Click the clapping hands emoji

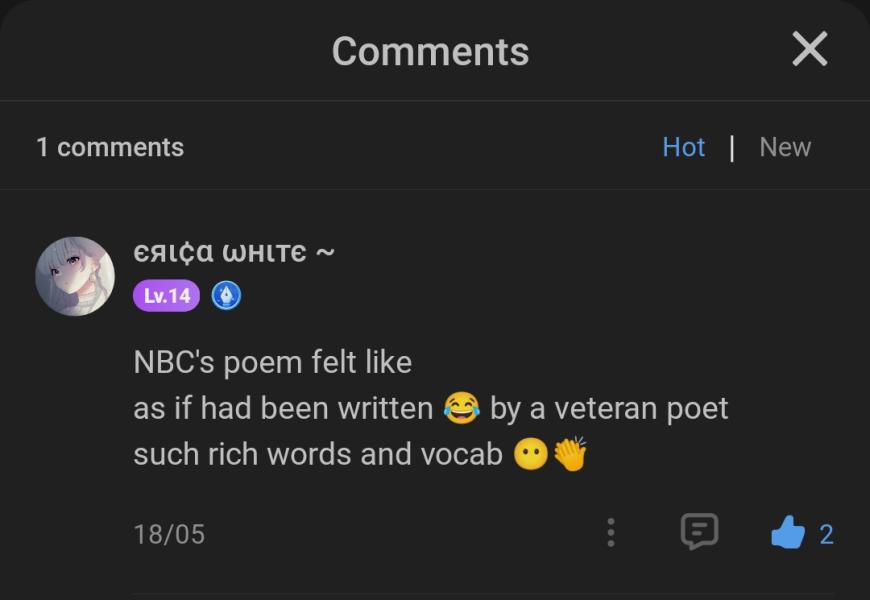(x=570, y=455)
